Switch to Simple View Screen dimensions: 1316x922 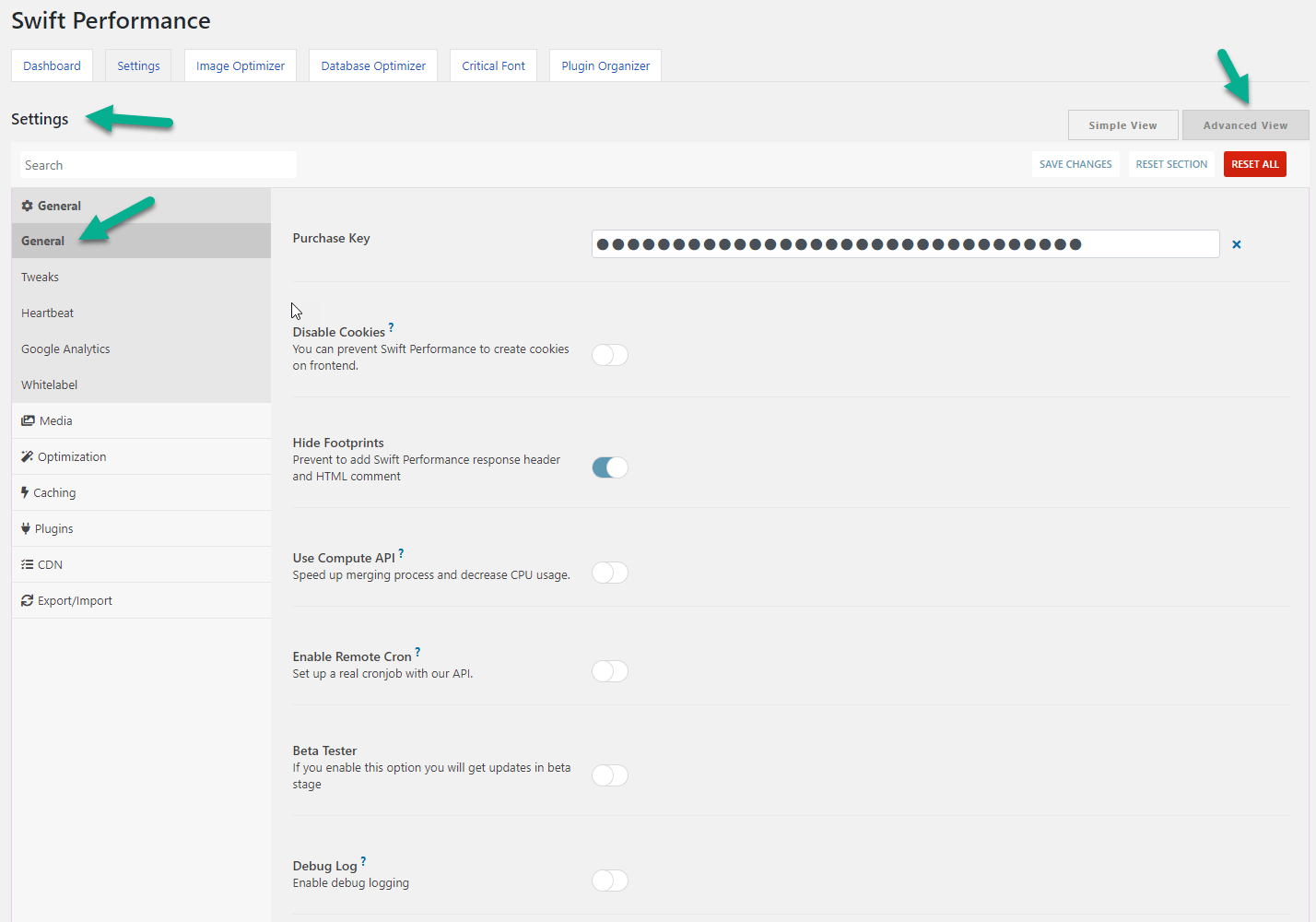pyautogui.click(x=1122, y=125)
